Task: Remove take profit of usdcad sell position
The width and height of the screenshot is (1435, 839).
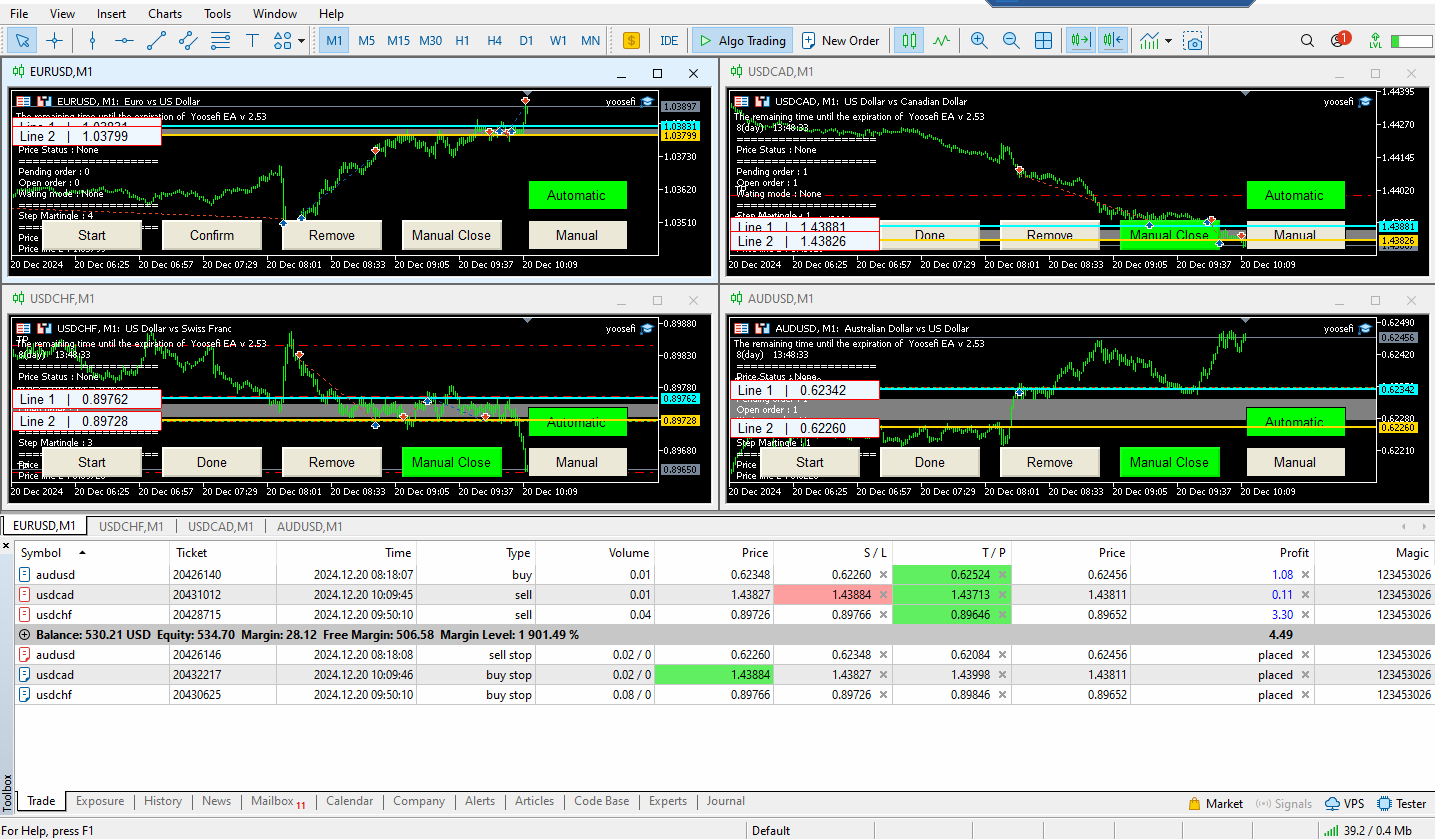Action: point(1002,595)
